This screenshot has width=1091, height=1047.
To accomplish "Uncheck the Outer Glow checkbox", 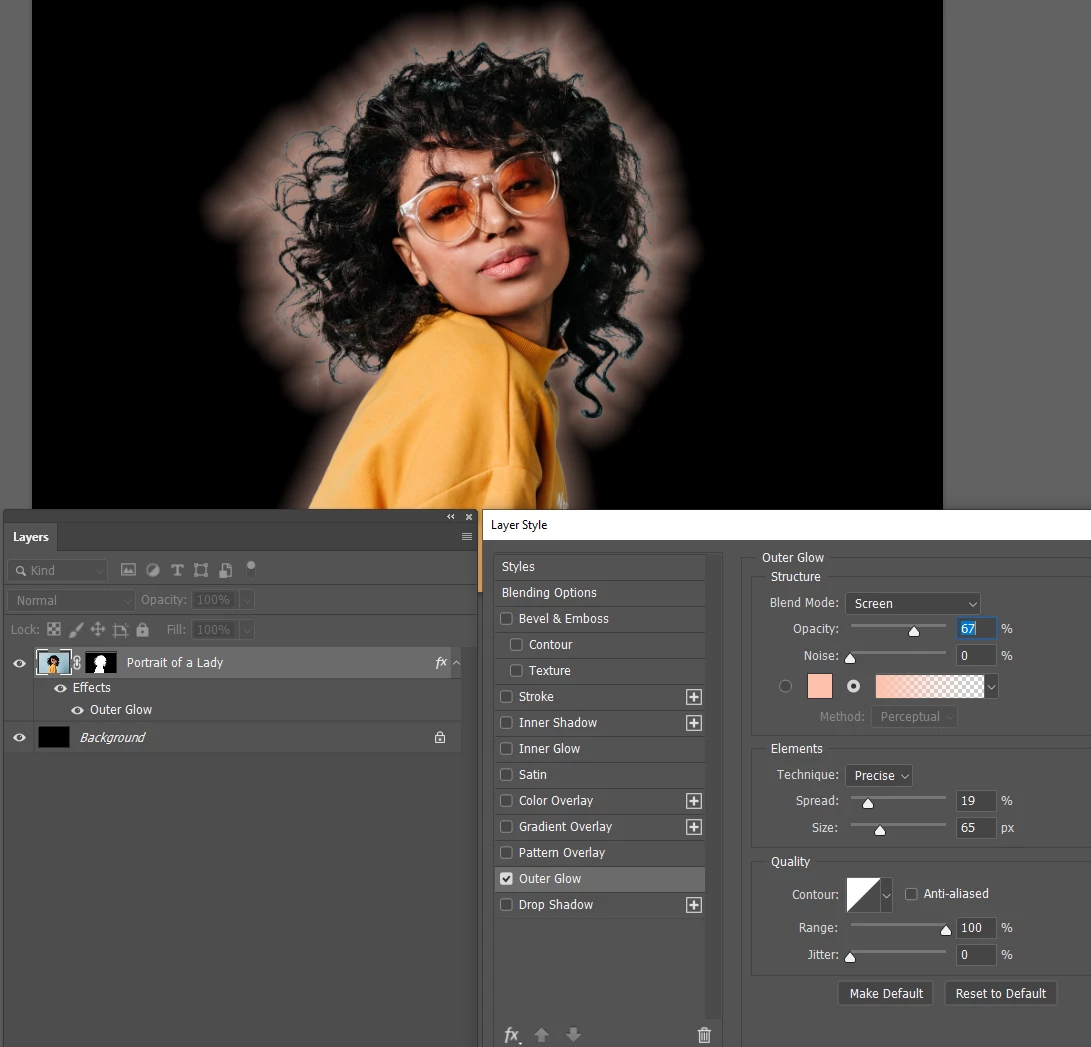I will tap(507, 879).
